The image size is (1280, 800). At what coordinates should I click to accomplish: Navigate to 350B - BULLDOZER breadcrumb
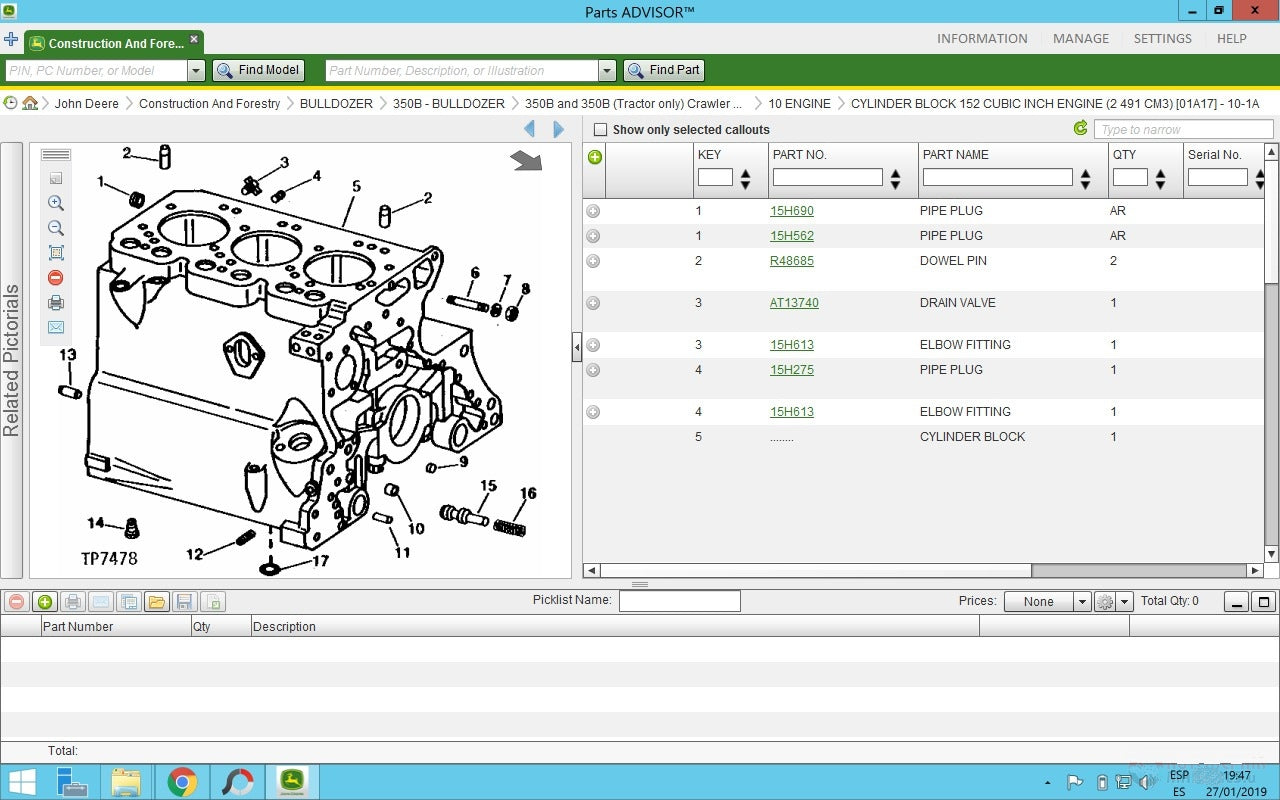[x=449, y=104]
